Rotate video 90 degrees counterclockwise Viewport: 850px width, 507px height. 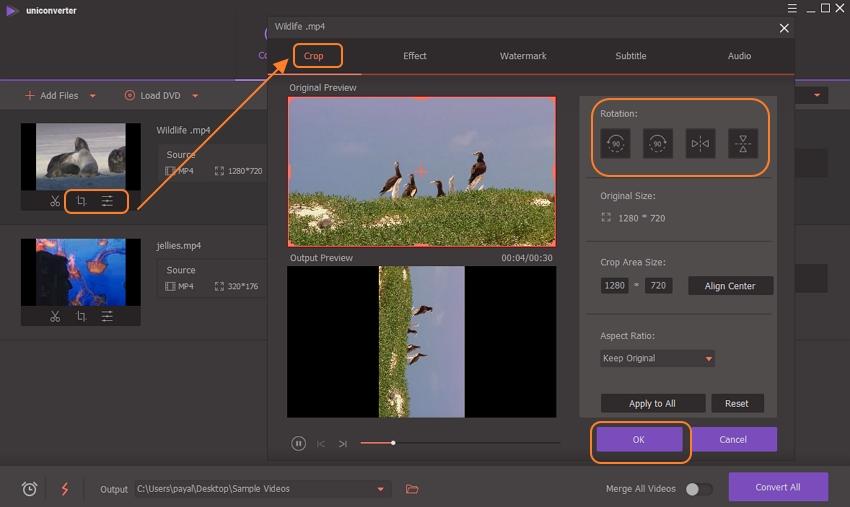[616, 144]
